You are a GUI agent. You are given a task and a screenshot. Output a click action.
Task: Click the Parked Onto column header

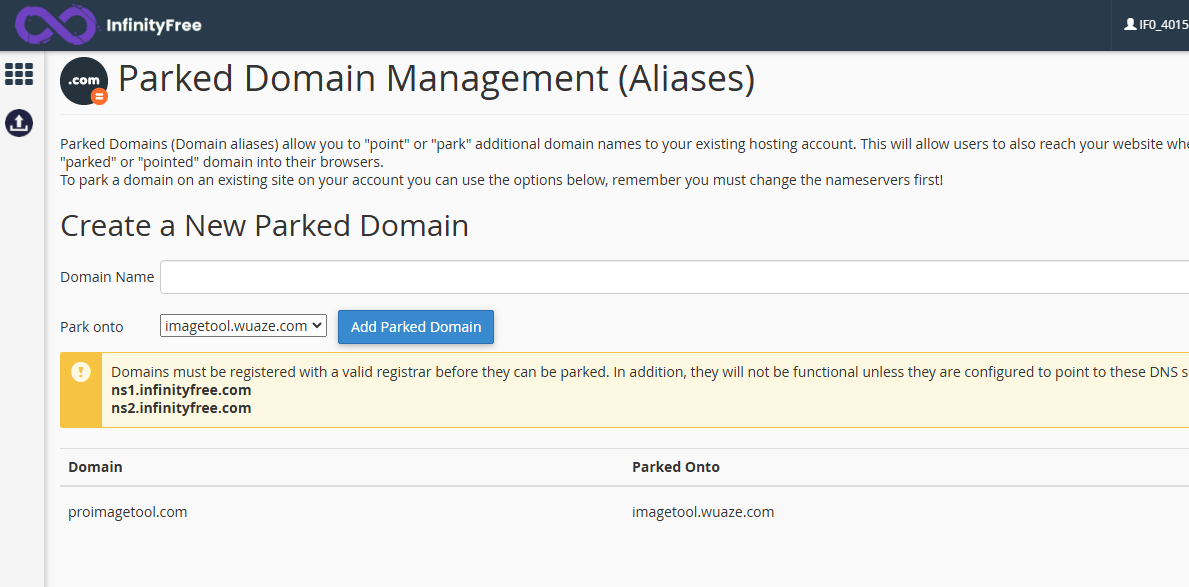(x=675, y=467)
